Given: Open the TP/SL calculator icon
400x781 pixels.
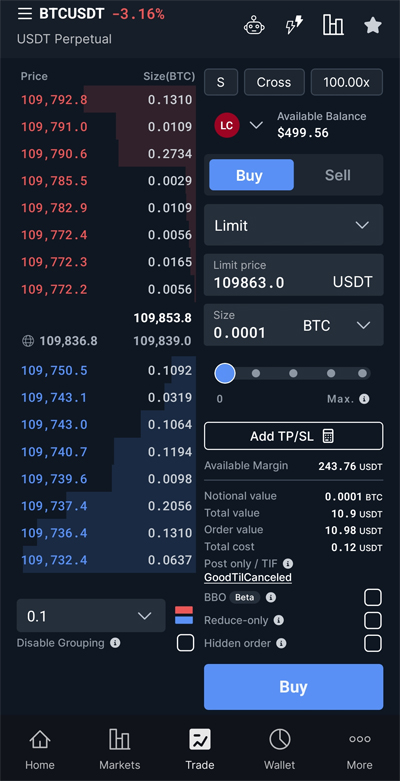Looking at the screenshot, I should pyautogui.click(x=328, y=436).
